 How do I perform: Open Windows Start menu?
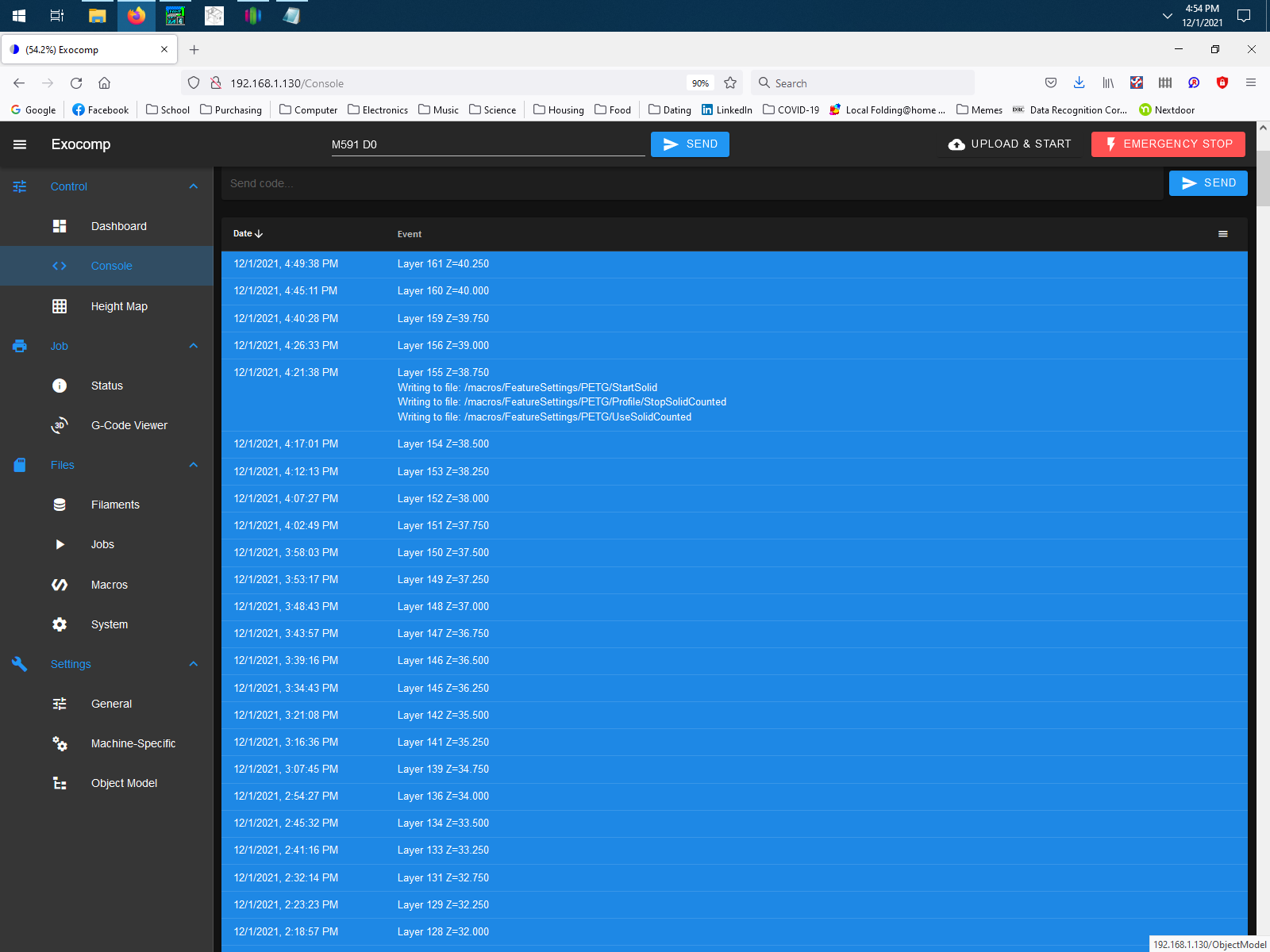pyautogui.click(x=19, y=16)
